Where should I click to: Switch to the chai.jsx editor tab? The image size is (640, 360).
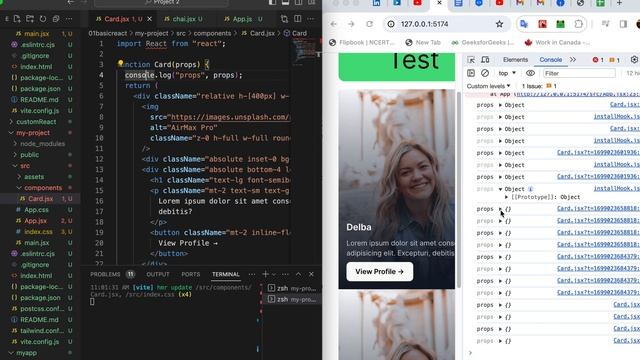[184, 19]
